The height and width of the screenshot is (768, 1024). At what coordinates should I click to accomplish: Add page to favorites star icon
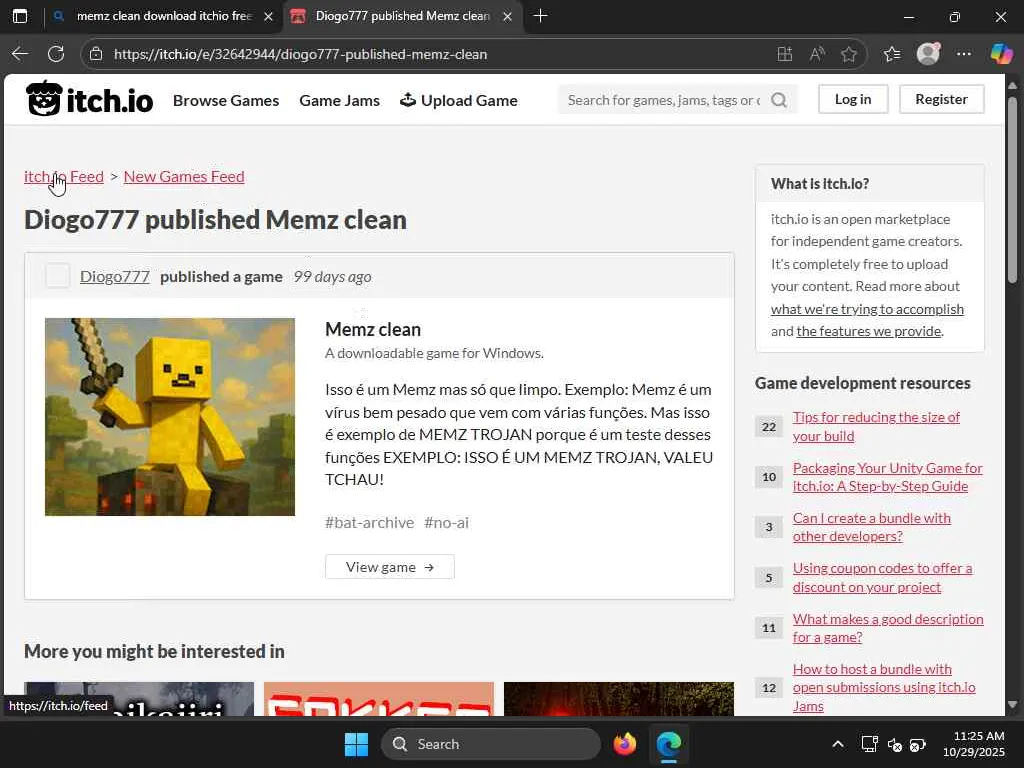tap(848, 54)
